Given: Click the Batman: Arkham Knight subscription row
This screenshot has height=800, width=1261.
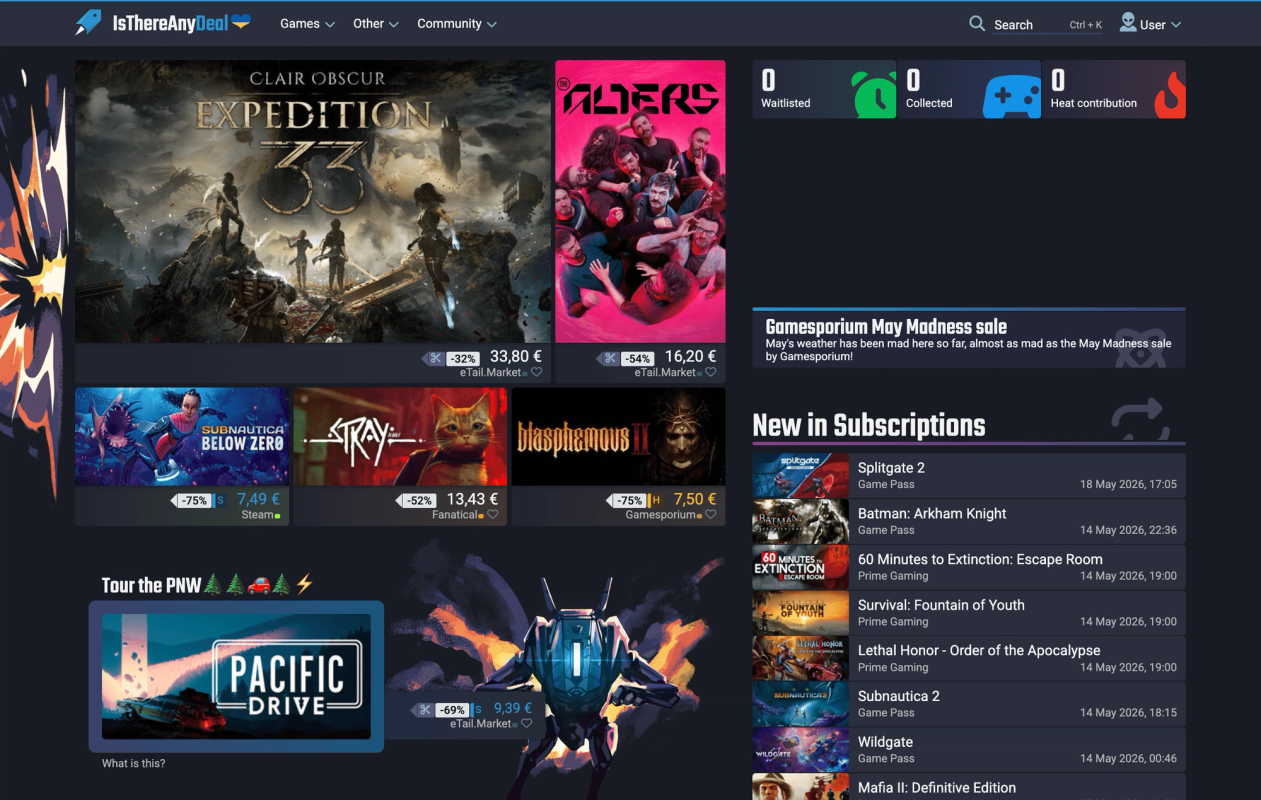Looking at the screenshot, I should (x=969, y=522).
